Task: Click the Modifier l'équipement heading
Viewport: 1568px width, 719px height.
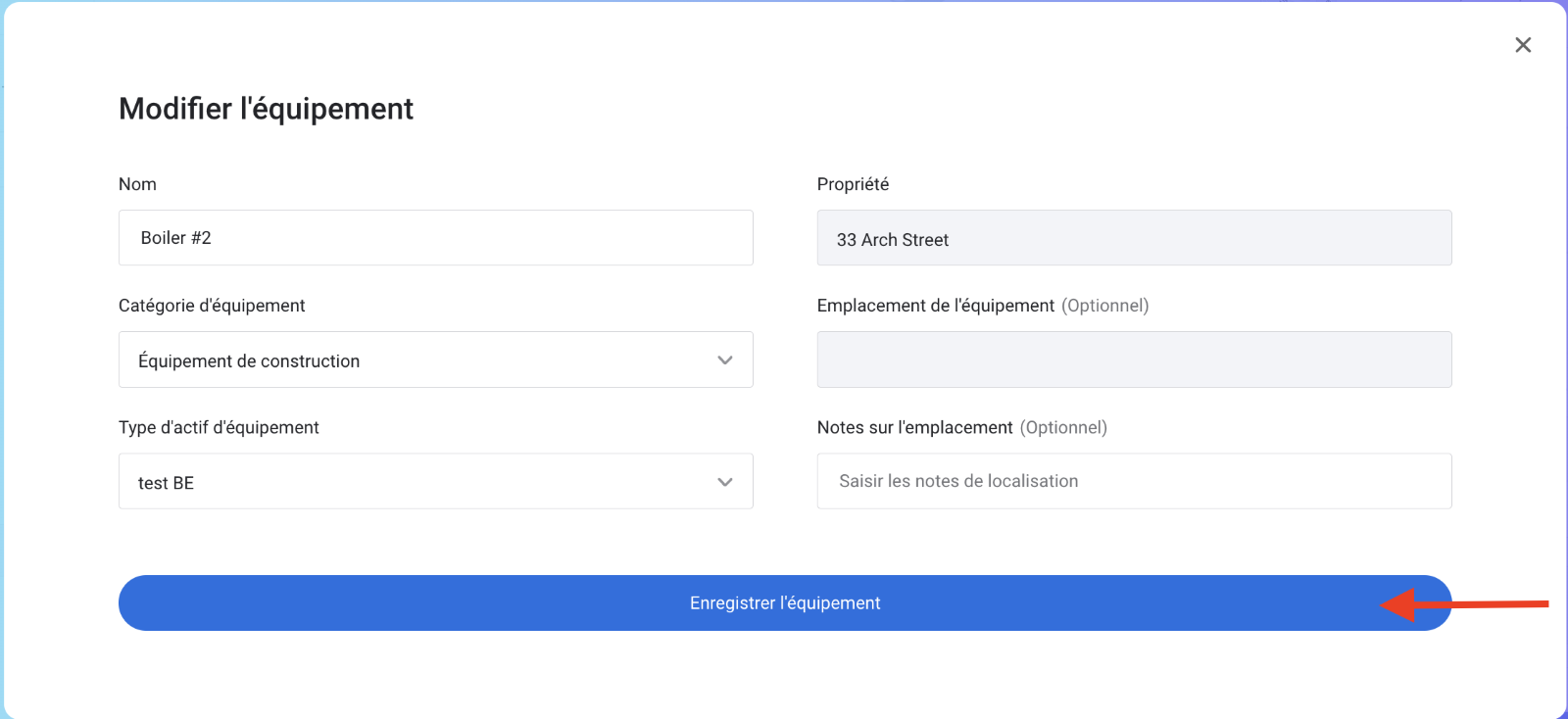Action: coord(266,109)
